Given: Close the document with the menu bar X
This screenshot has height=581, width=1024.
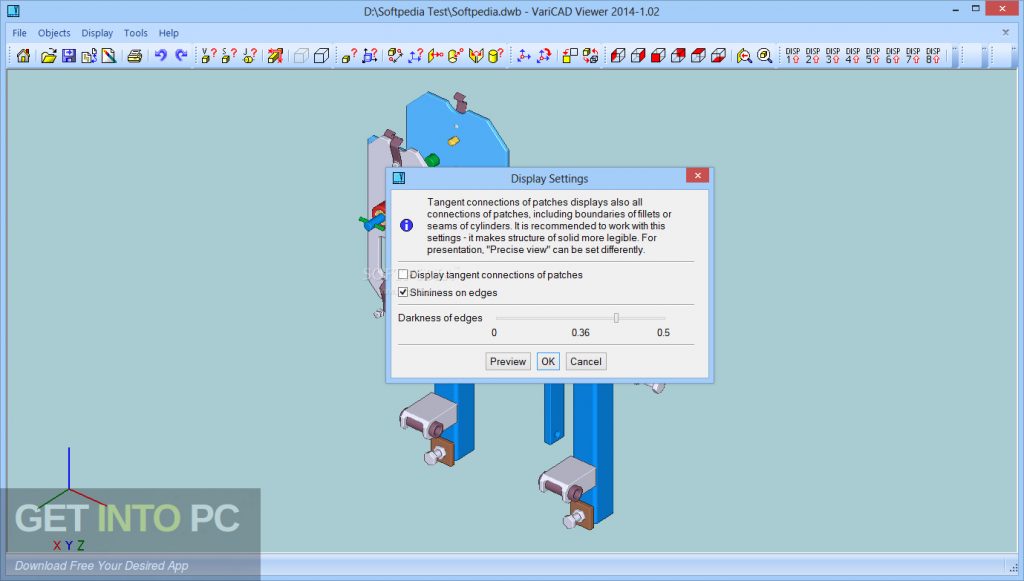Looking at the screenshot, I should click(1006, 32).
